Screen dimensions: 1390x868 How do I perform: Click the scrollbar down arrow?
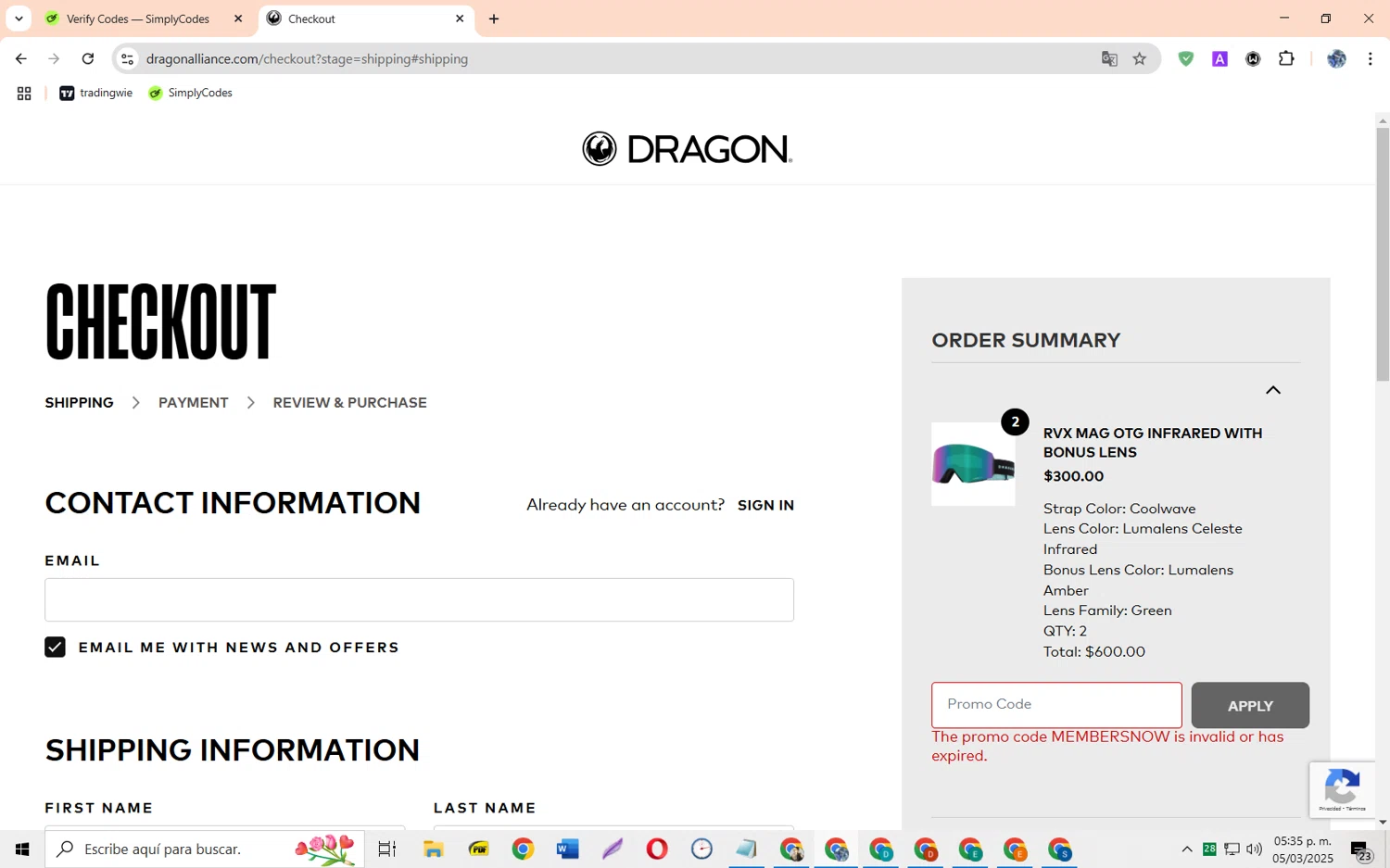point(1383,822)
